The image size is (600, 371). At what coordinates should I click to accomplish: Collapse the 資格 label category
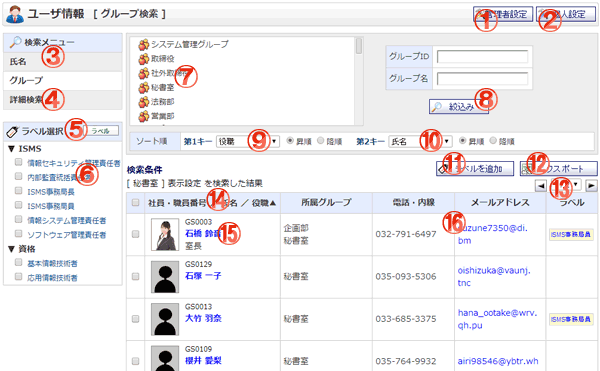(11, 249)
